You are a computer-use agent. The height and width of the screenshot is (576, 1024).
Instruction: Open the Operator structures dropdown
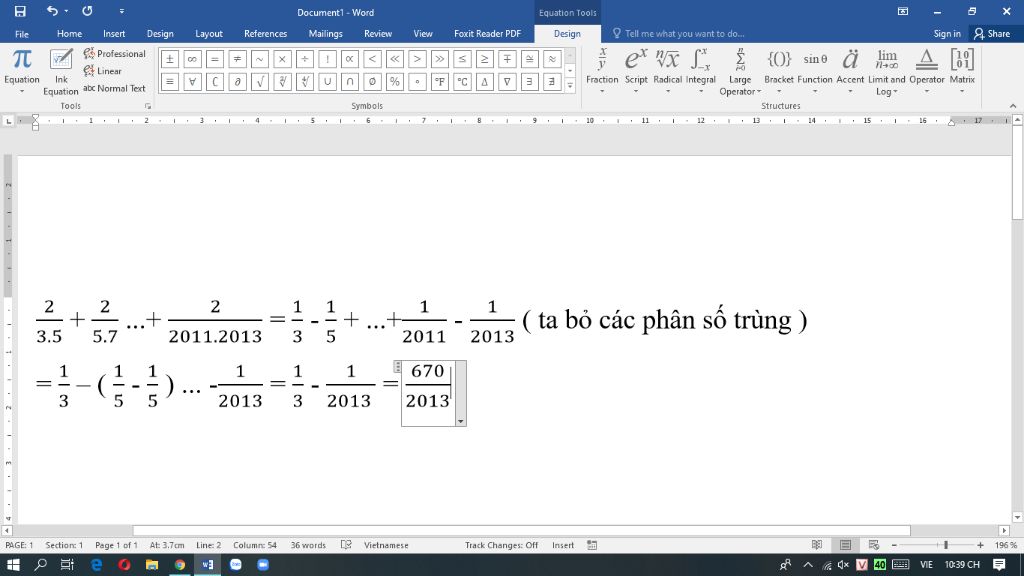pyautogui.click(x=927, y=71)
